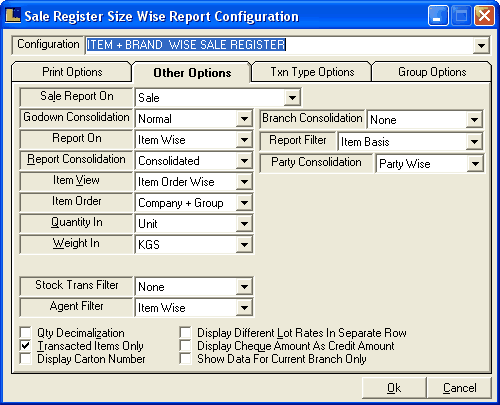The image size is (500, 405).
Task: Expand the Branch Consolidation dropdown
Action: pyautogui.click(x=474, y=120)
